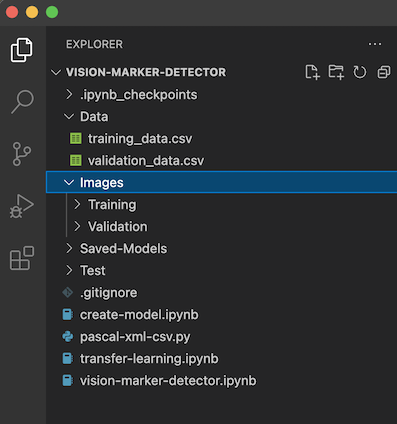This screenshot has height=424, width=397.
Task: Open the Run and Debug view
Action: point(22,206)
